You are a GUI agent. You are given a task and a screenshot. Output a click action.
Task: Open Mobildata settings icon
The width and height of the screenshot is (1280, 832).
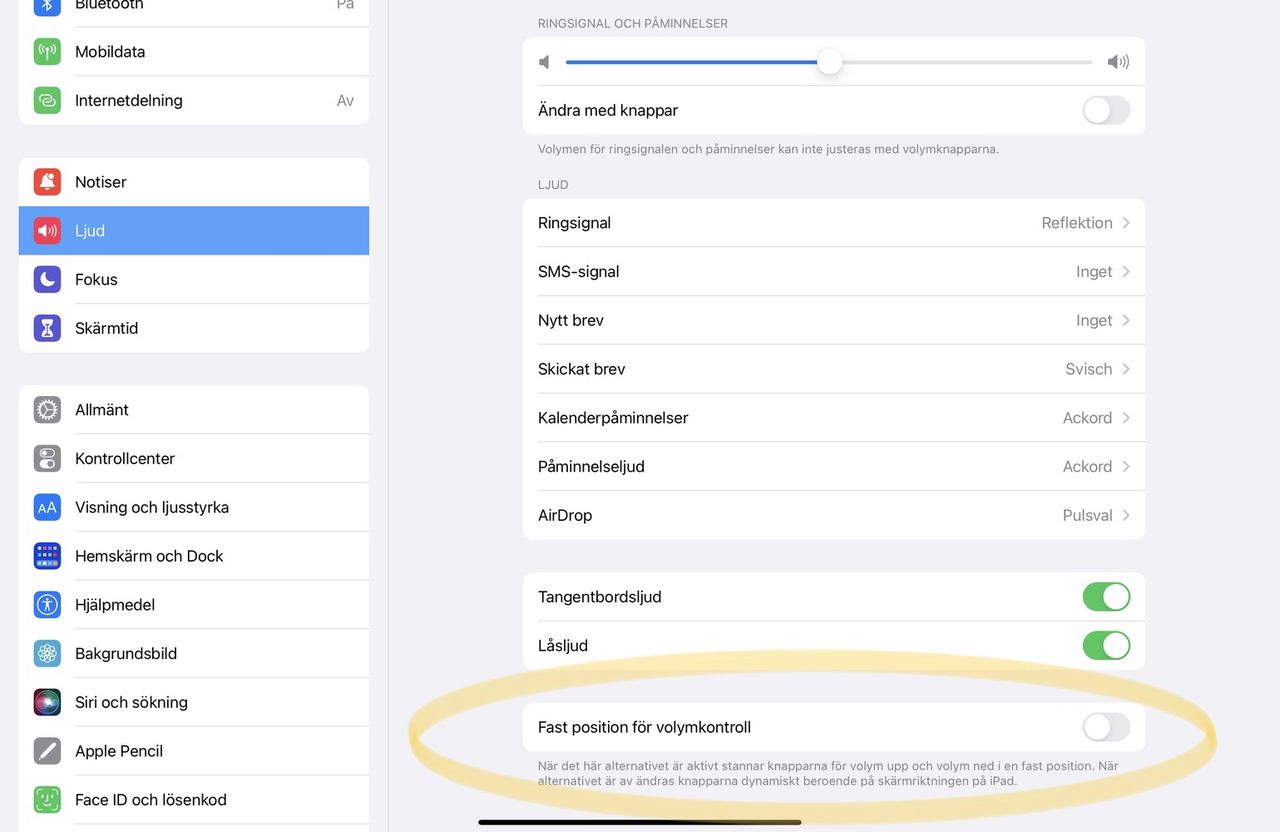[46, 51]
